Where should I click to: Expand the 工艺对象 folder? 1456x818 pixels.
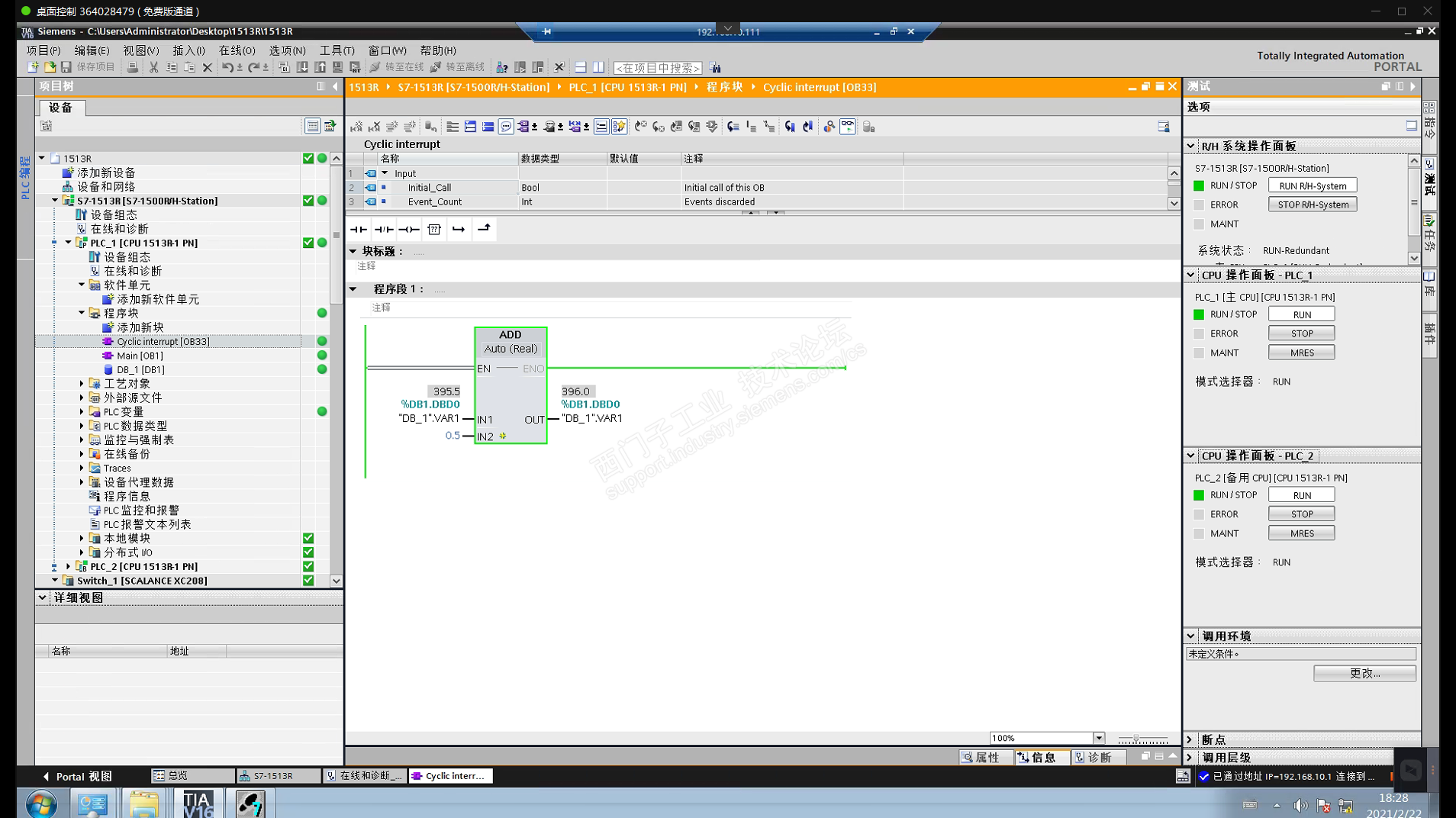(x=82, y=384)
